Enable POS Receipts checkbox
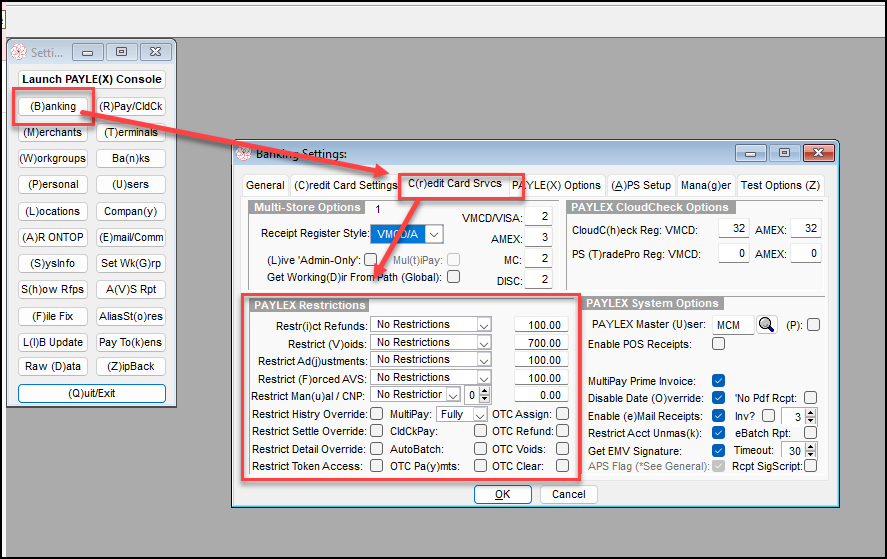Viewport: 887px width, 559px height. 718,343
